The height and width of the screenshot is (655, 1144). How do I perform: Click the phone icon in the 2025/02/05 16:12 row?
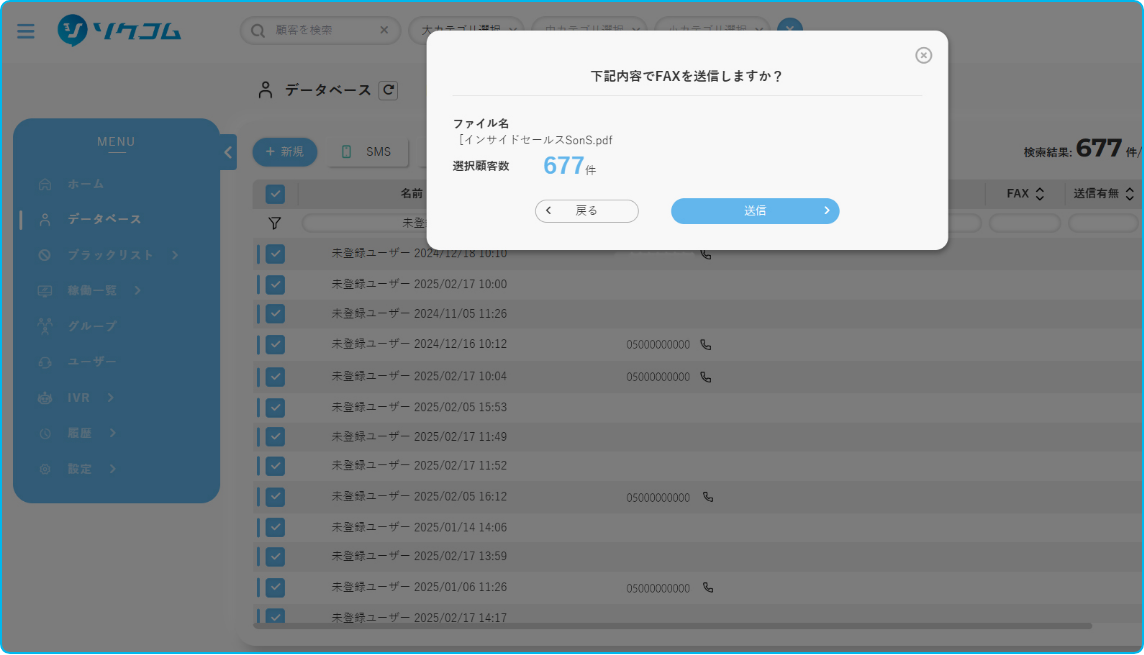pyautogui.click(x=708, y=497)
